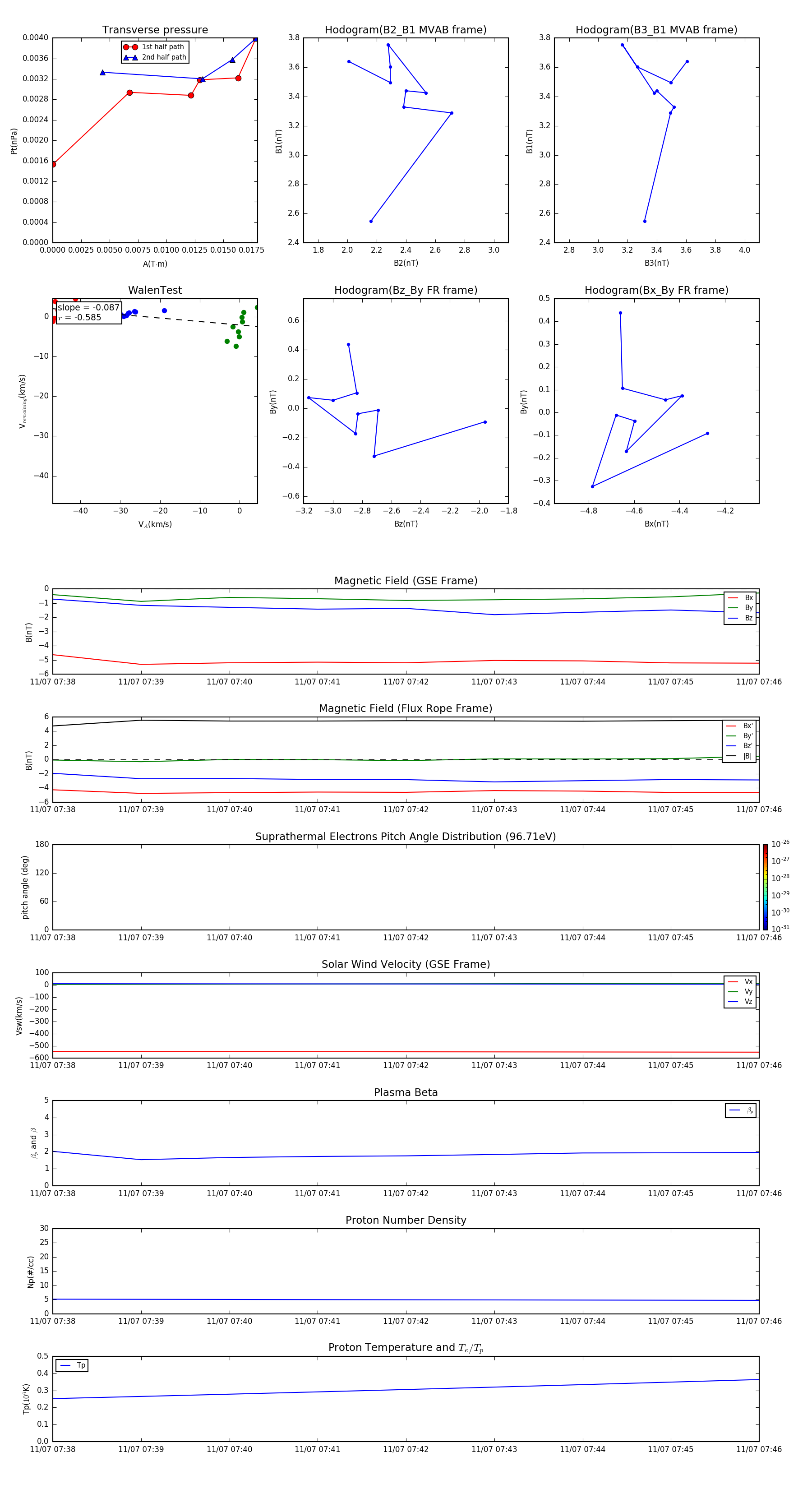Click the 'Bx(nT)' axis label

click(x=656, y=524)
